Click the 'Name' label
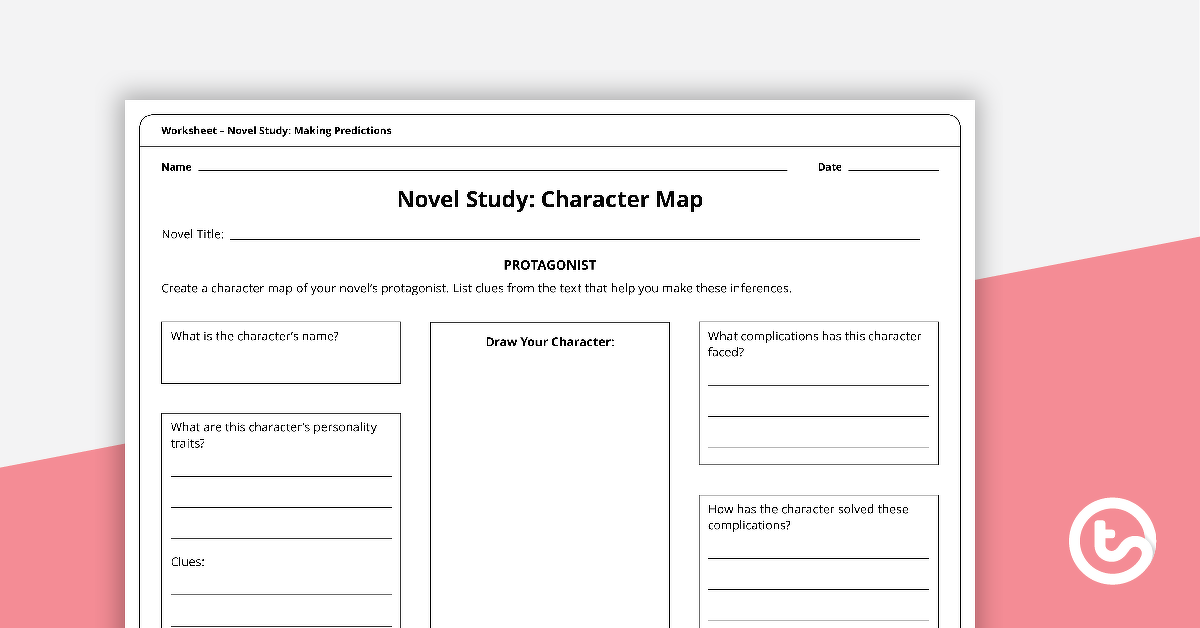This screenshot has height=628, width=1200. [175, 167]
